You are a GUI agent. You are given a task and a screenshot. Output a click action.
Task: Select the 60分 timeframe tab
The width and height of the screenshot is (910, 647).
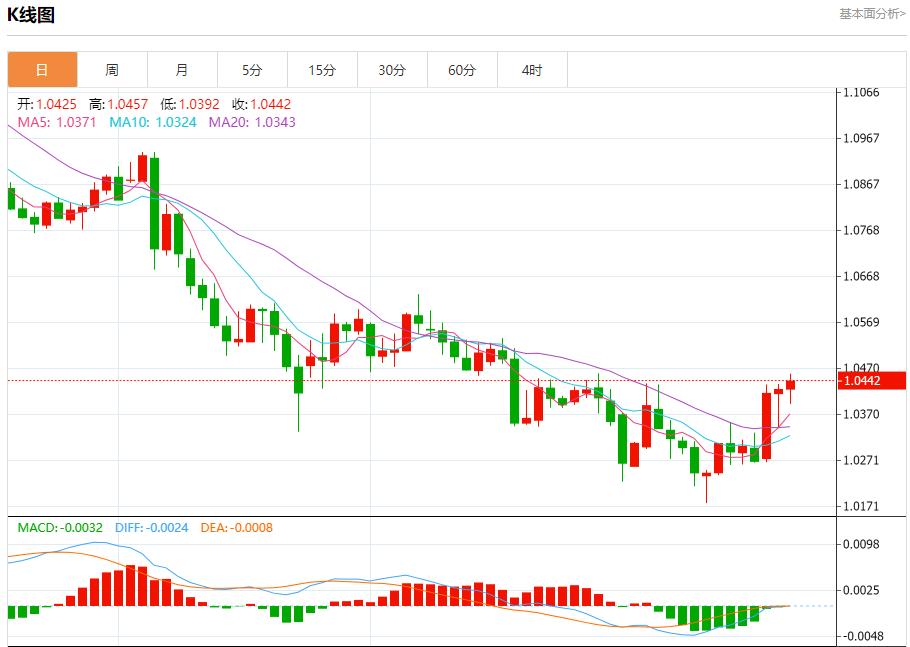pyautogui.click(x=462, y=70)
